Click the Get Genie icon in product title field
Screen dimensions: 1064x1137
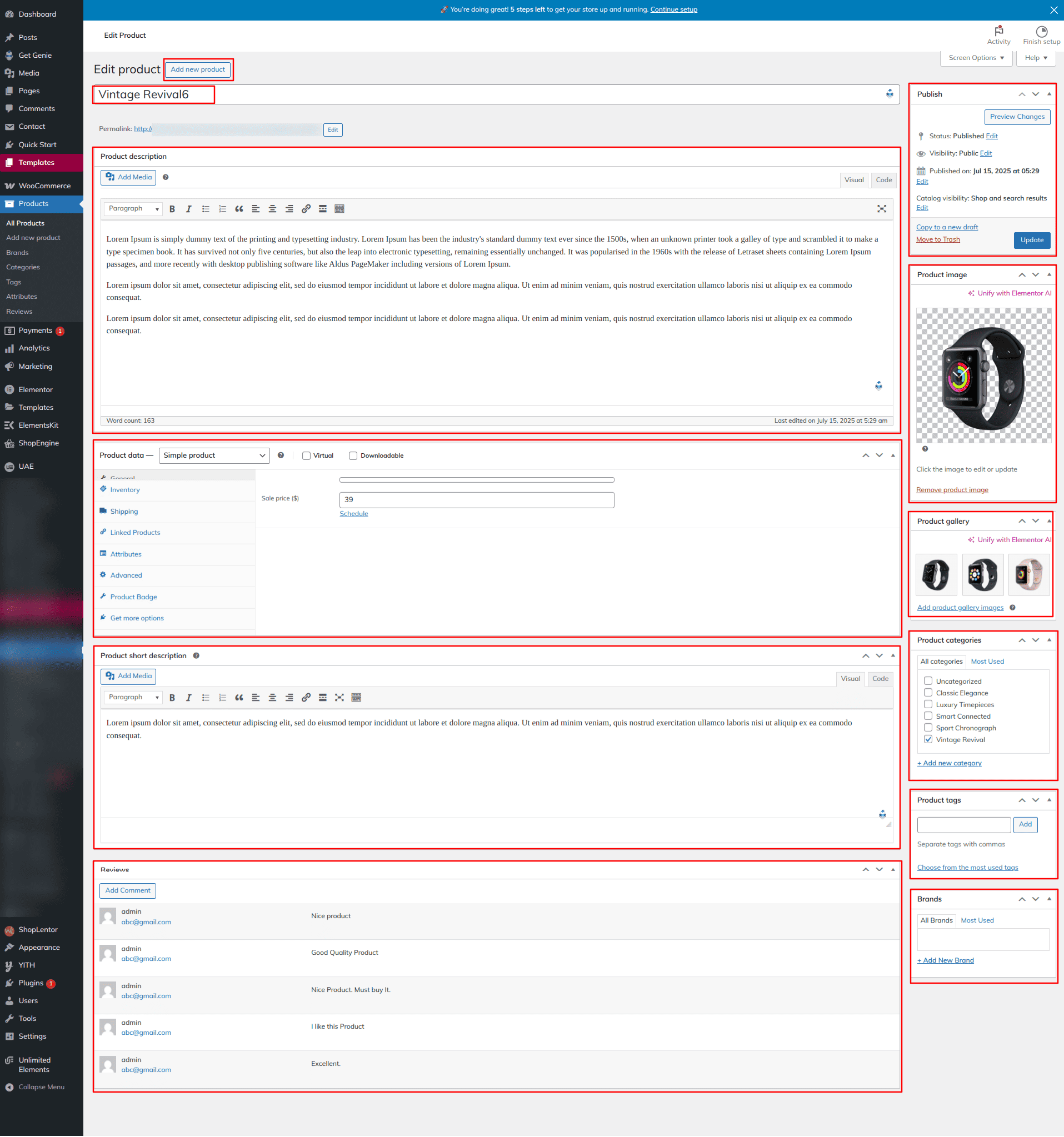(x=890, y=94)
